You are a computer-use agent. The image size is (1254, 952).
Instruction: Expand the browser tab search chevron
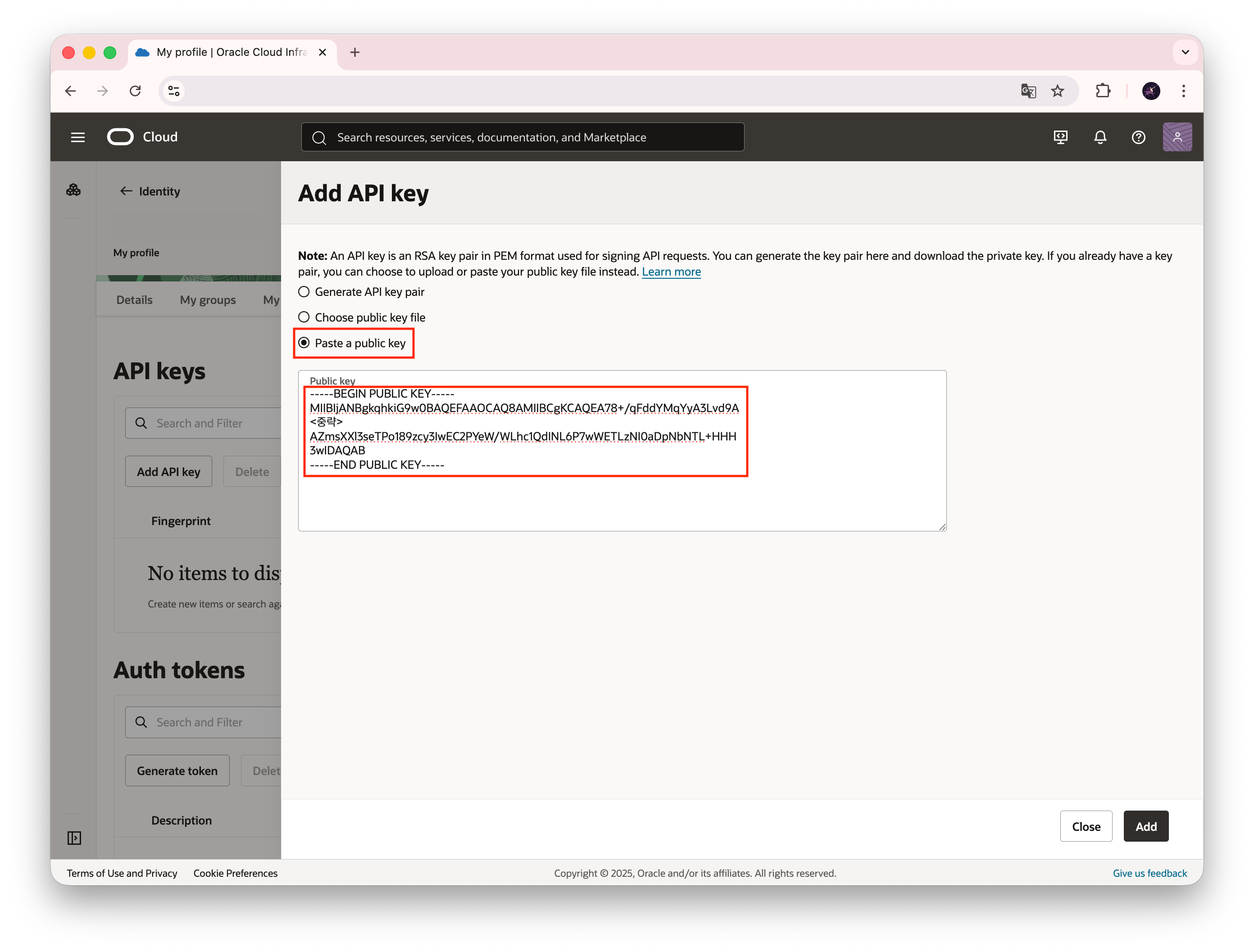click(1185, 52)
